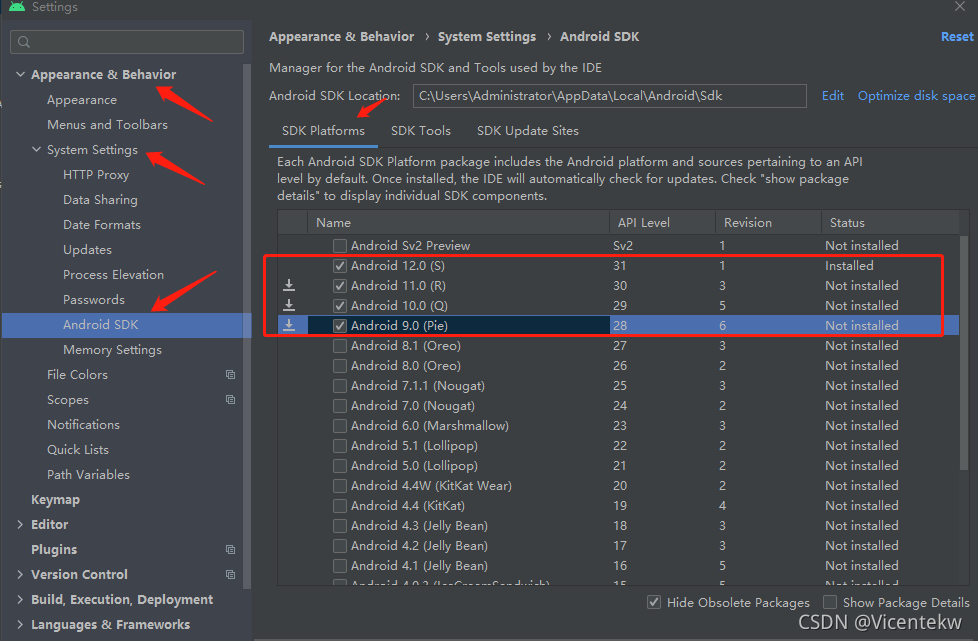Click Android SDK Location path field

pos(609,96)
